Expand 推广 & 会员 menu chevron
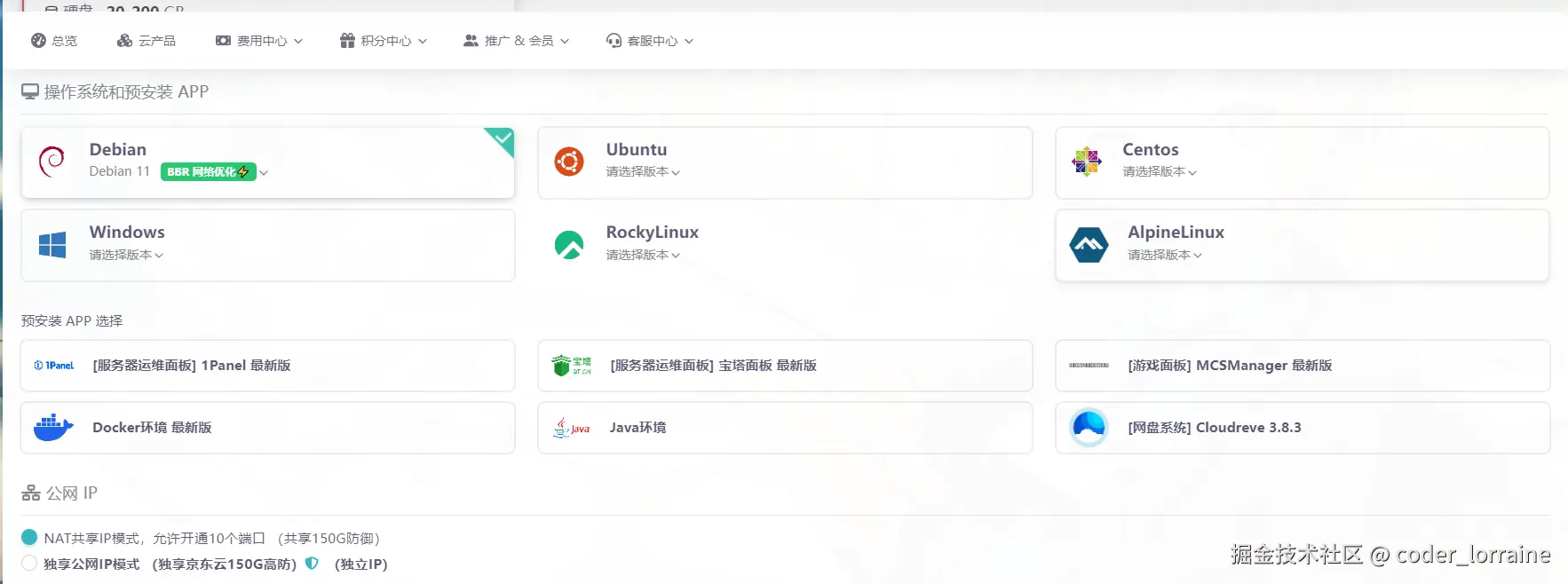 [565, 41]
